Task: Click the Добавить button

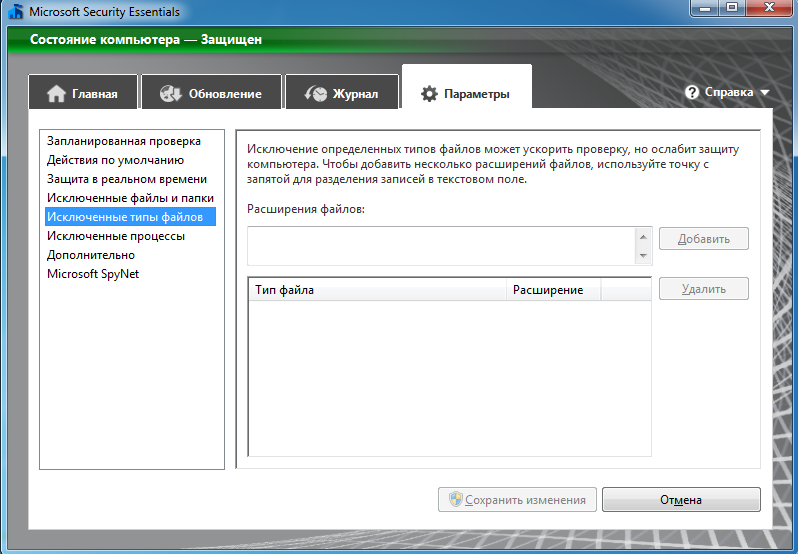Action: pyautogui.click(x=704, y=239)
